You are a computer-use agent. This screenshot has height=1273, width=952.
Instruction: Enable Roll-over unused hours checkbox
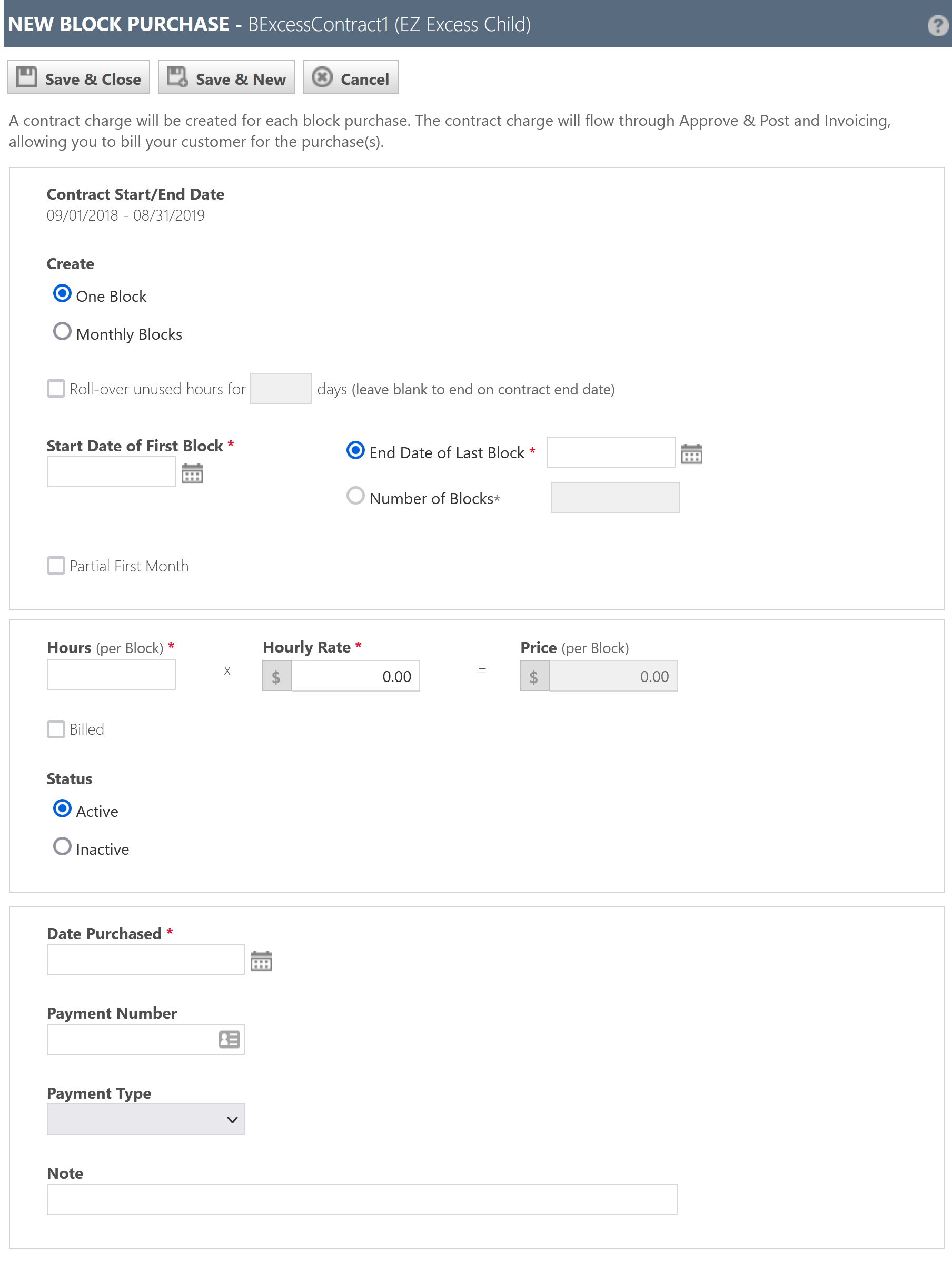(x=56, y=389)
